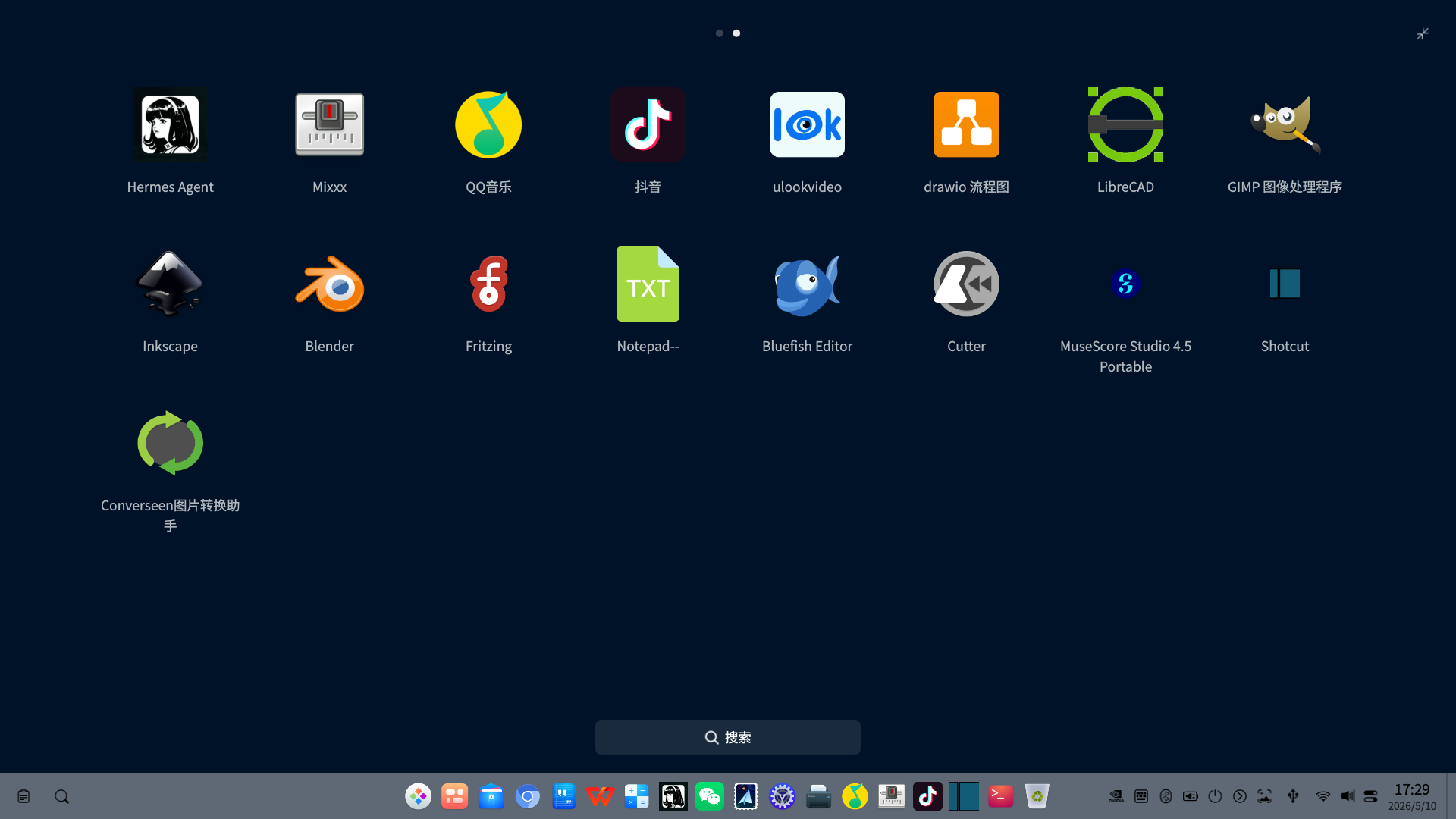
Task: Open the power shutdown tray button
Action: [x=1216, y=796]
